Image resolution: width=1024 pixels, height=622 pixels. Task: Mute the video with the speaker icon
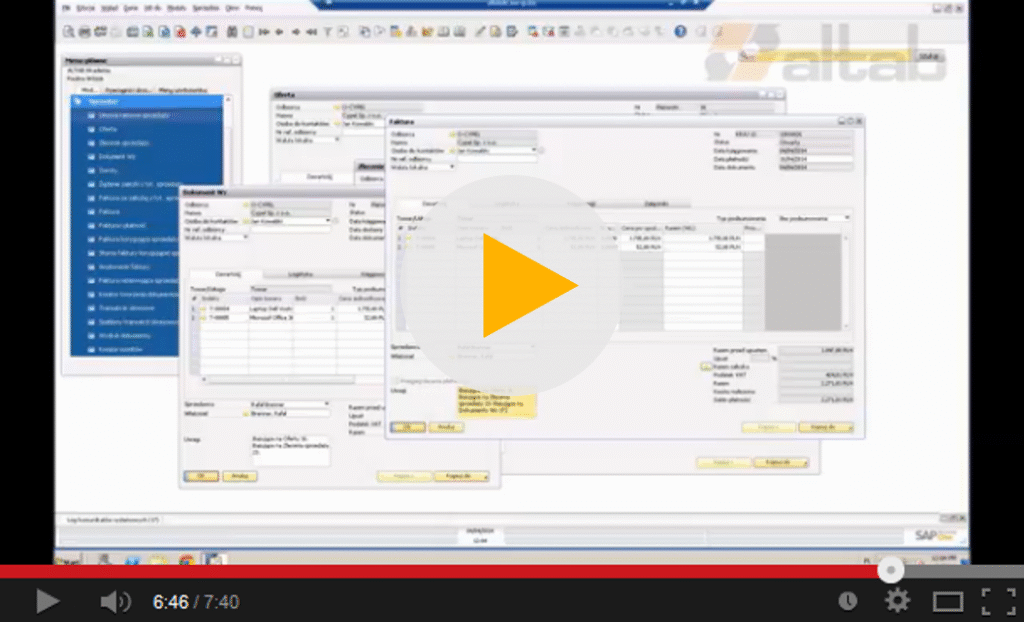tap(115, 601)
